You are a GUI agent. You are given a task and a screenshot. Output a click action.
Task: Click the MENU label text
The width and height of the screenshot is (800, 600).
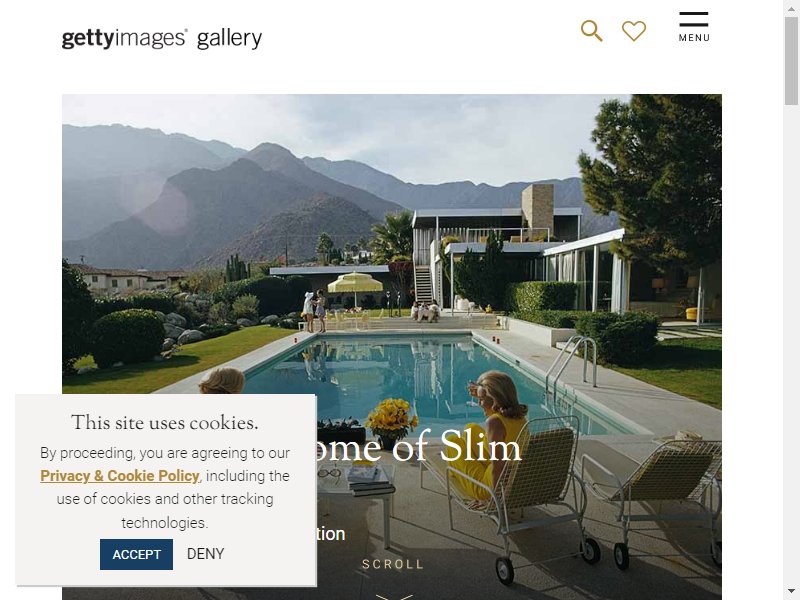tap(694, 38)
